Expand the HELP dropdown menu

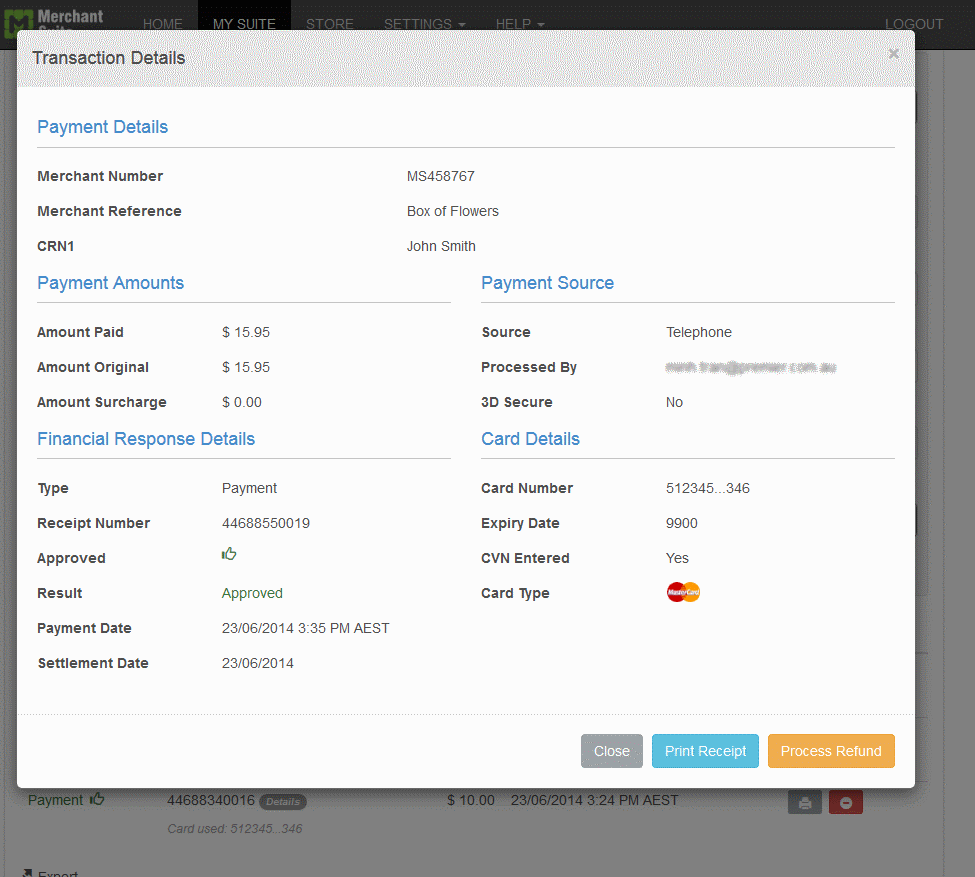pyautogui.click(x=520, y=24)
